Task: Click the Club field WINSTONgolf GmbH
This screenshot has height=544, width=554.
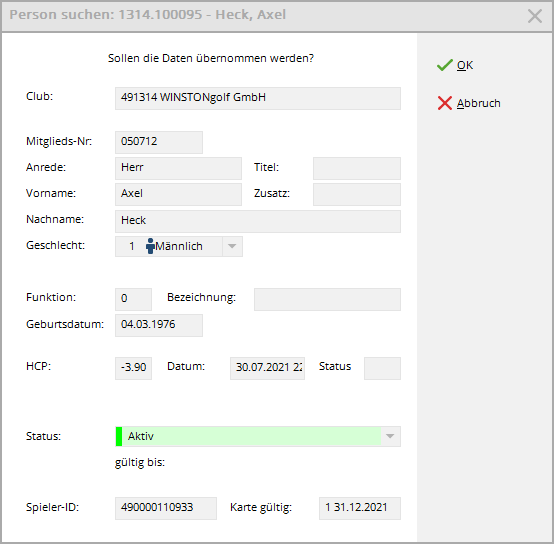Action: pyautogui.click(x=258, y=98)
